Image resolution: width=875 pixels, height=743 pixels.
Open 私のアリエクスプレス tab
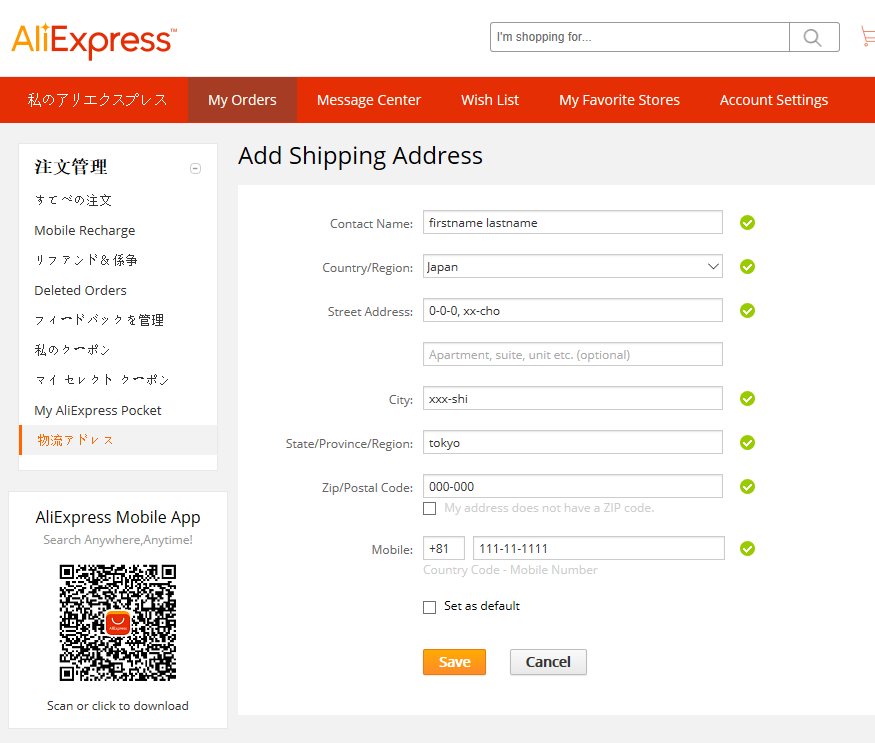coord(97,100)
